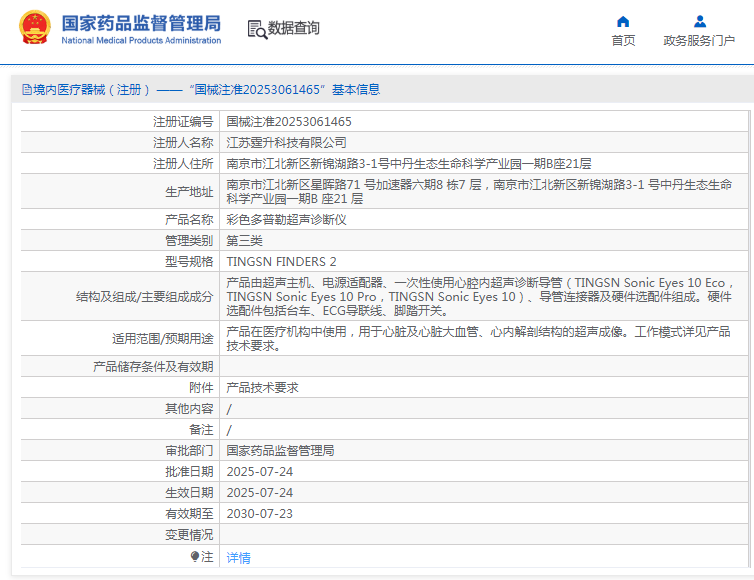Screen dimensions: 754x580
Task: Click approval date 2025-07-24 in 批准日期 row
Action: 260,472
